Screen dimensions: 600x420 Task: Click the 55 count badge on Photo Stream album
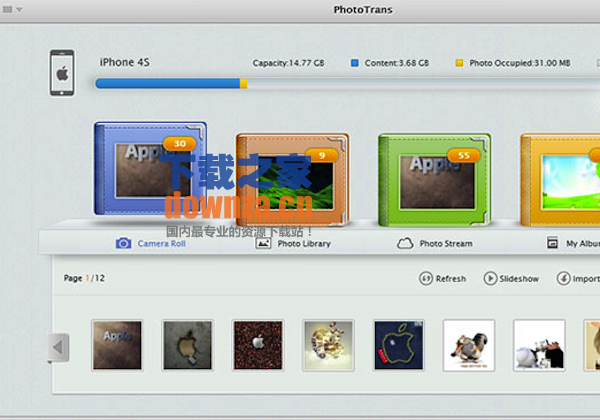pos(464,155)
